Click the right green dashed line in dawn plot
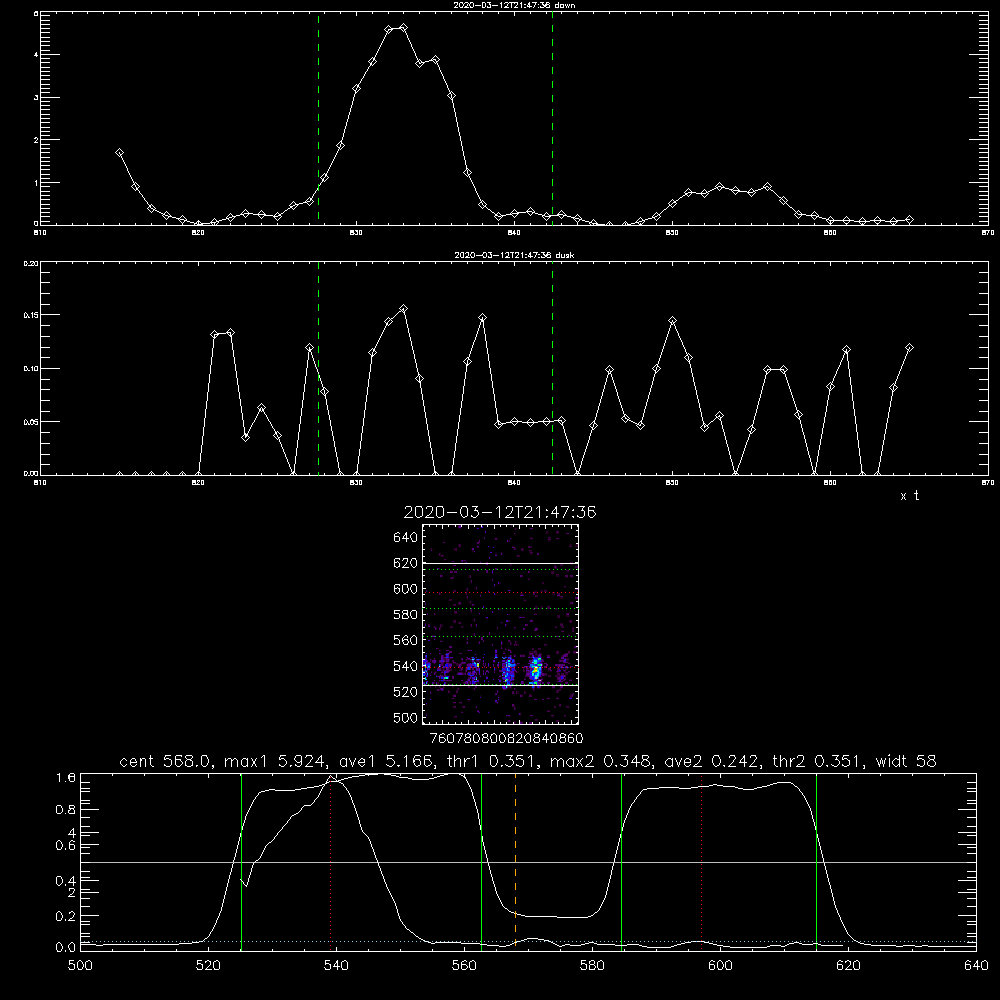This screenshot has height=1000, width=1000. tap(552, 118)
